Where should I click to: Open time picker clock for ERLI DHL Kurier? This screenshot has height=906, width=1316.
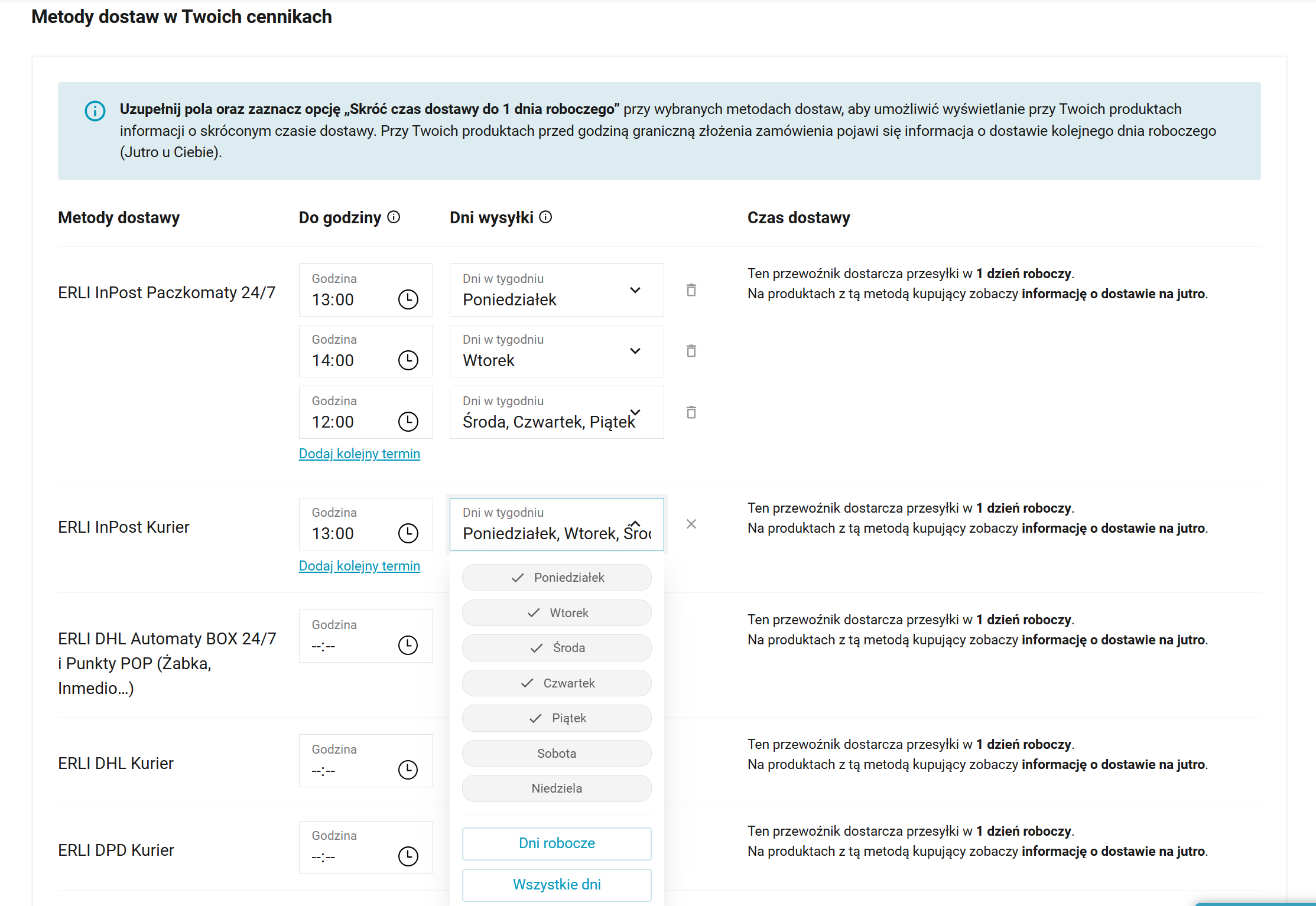408,770
